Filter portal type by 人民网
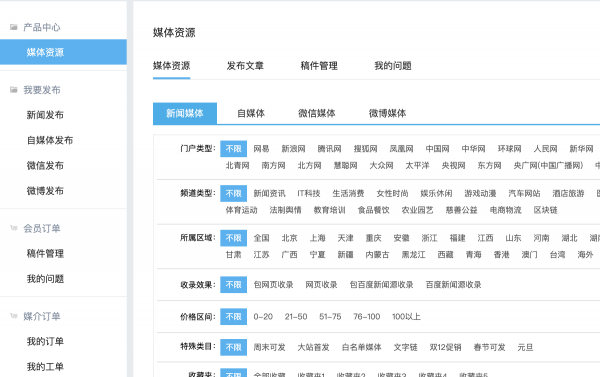600x377 pixels. (x=545, y=149)
